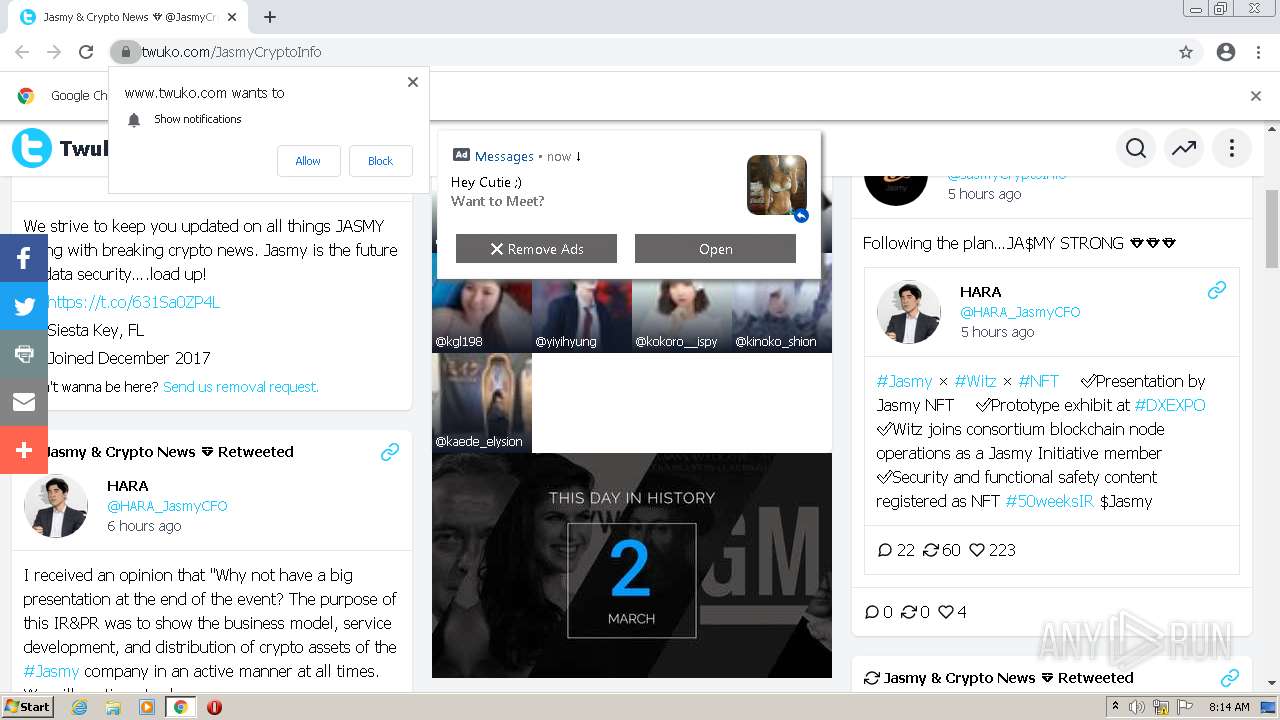Click reply icon showing 0 replies

(871, 612)
